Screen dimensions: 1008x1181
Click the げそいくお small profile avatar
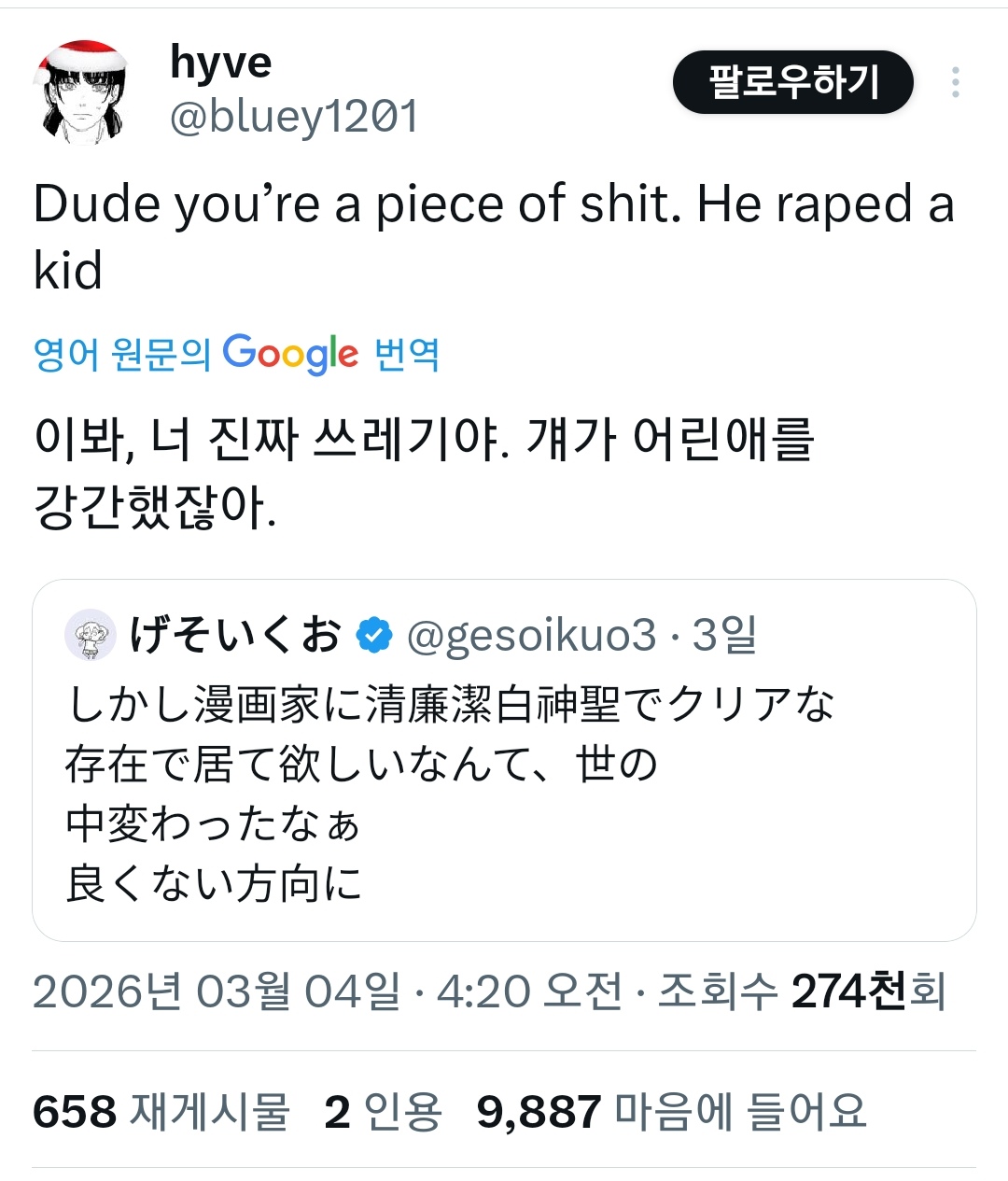pyautogui.click(x=91, y=635)
